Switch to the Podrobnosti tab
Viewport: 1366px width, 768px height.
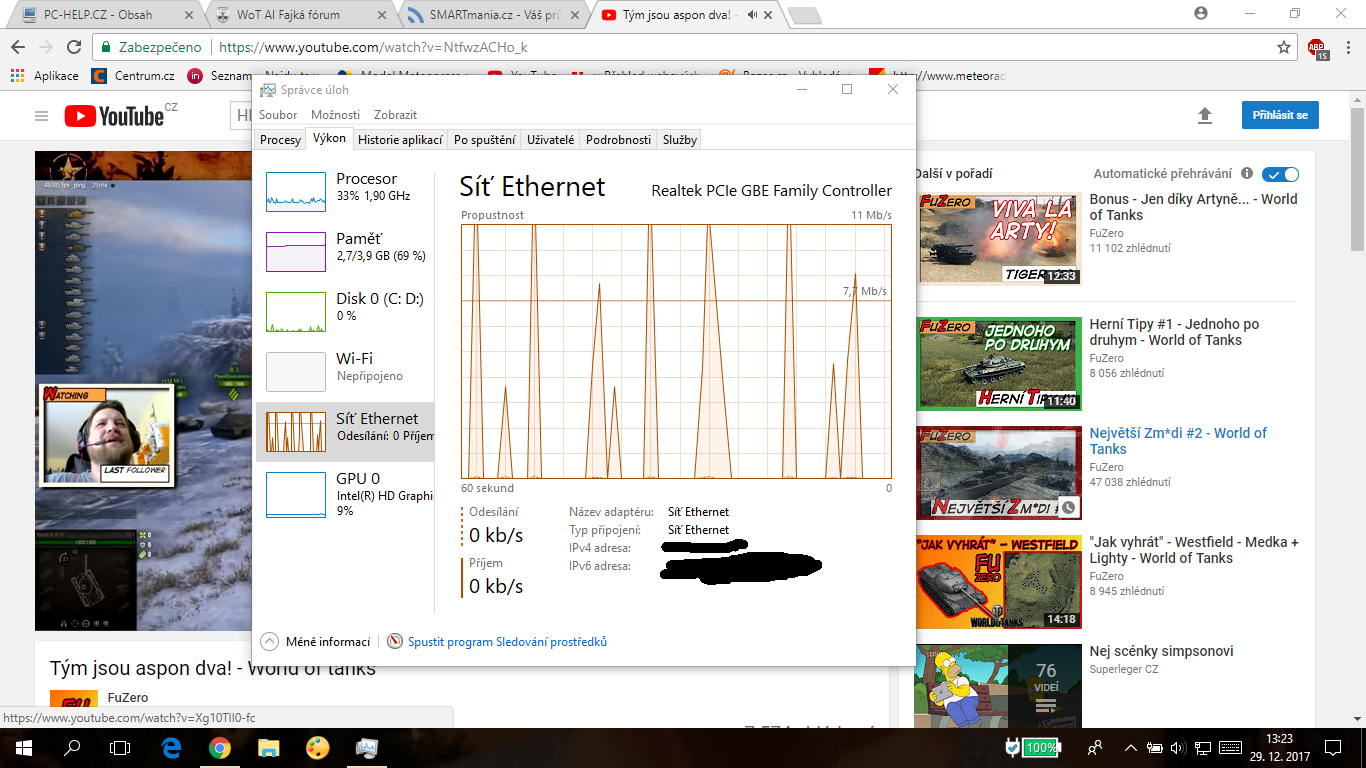point(618,140)
